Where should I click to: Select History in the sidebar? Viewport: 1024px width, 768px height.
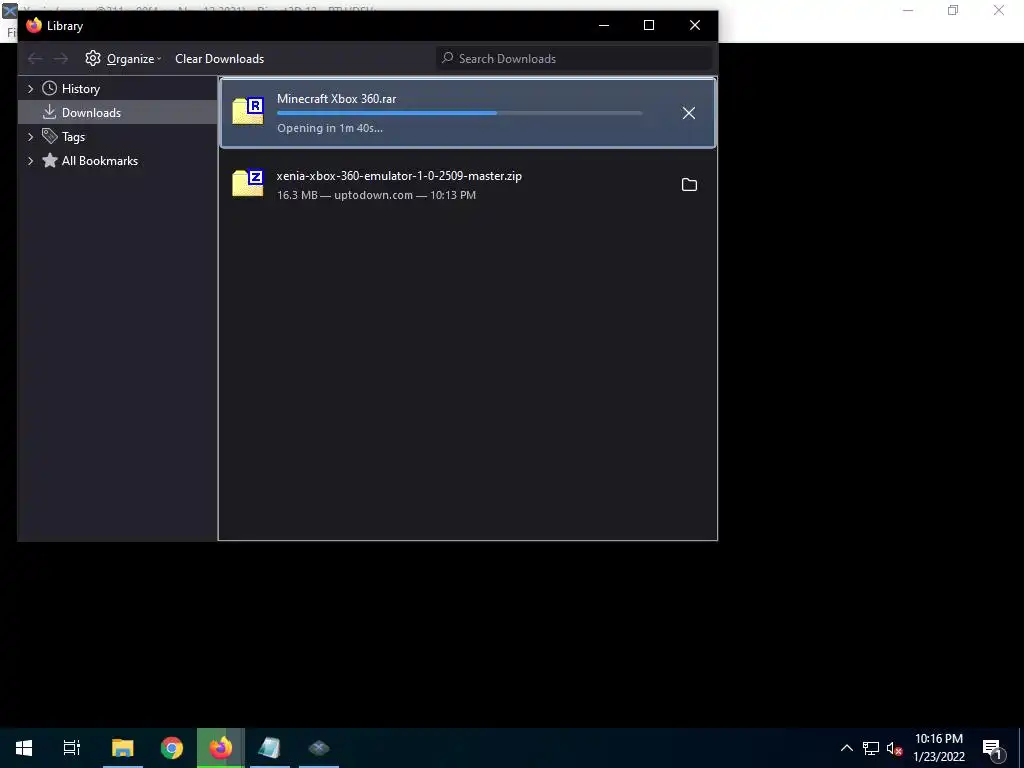[81, 89]
